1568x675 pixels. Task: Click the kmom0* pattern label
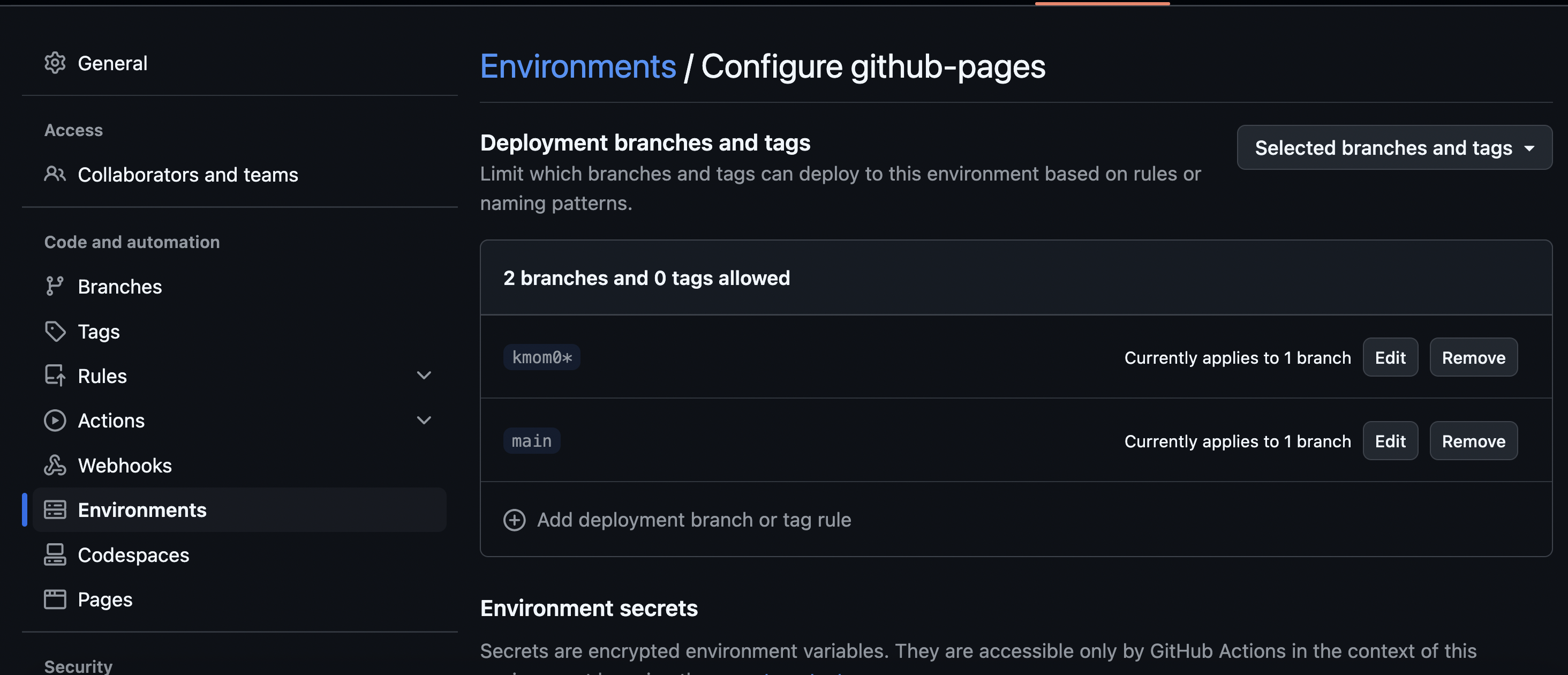pyautogui.click(x=542, y=357)
